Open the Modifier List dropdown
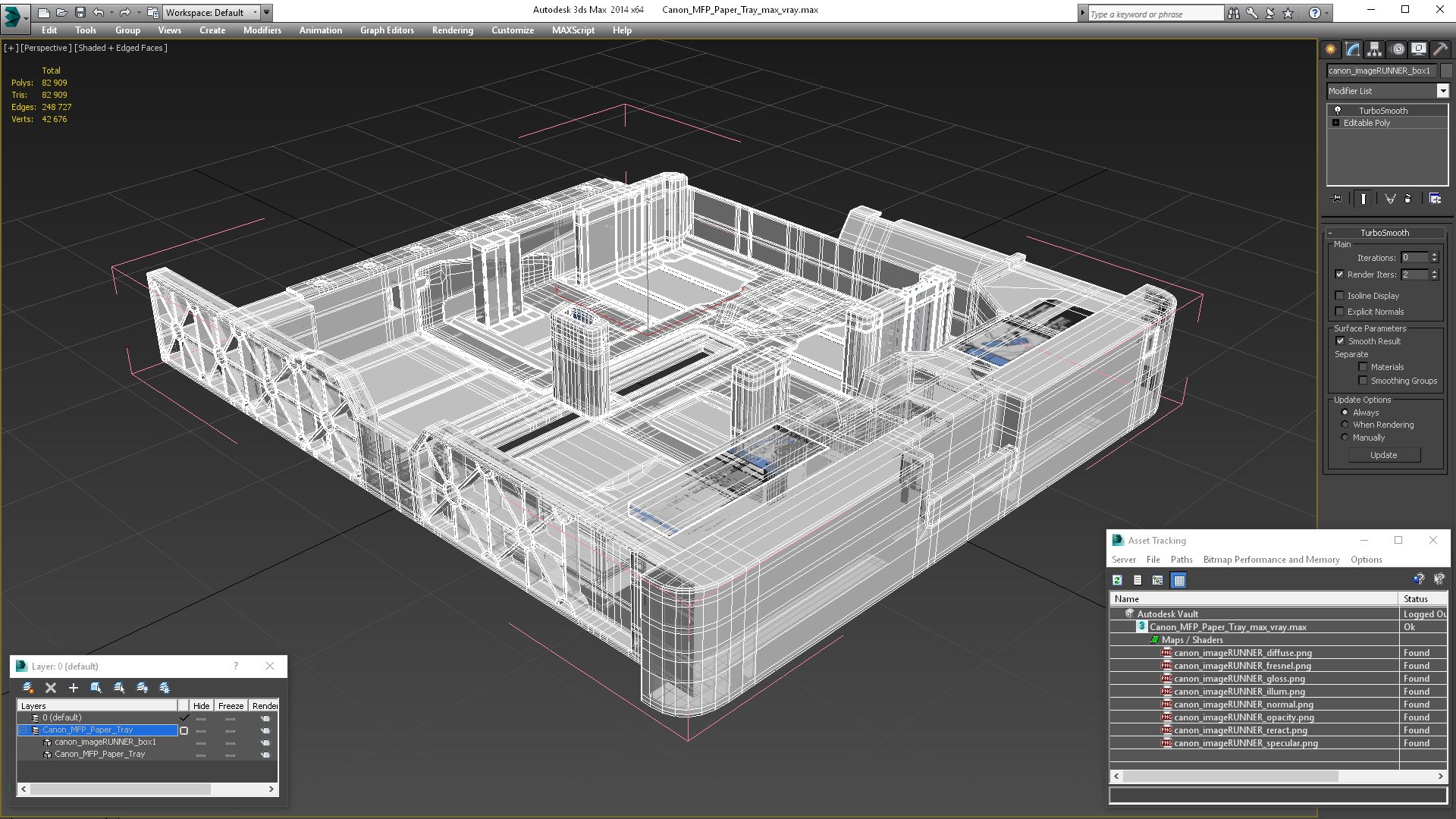 [x=1442, y=91]
